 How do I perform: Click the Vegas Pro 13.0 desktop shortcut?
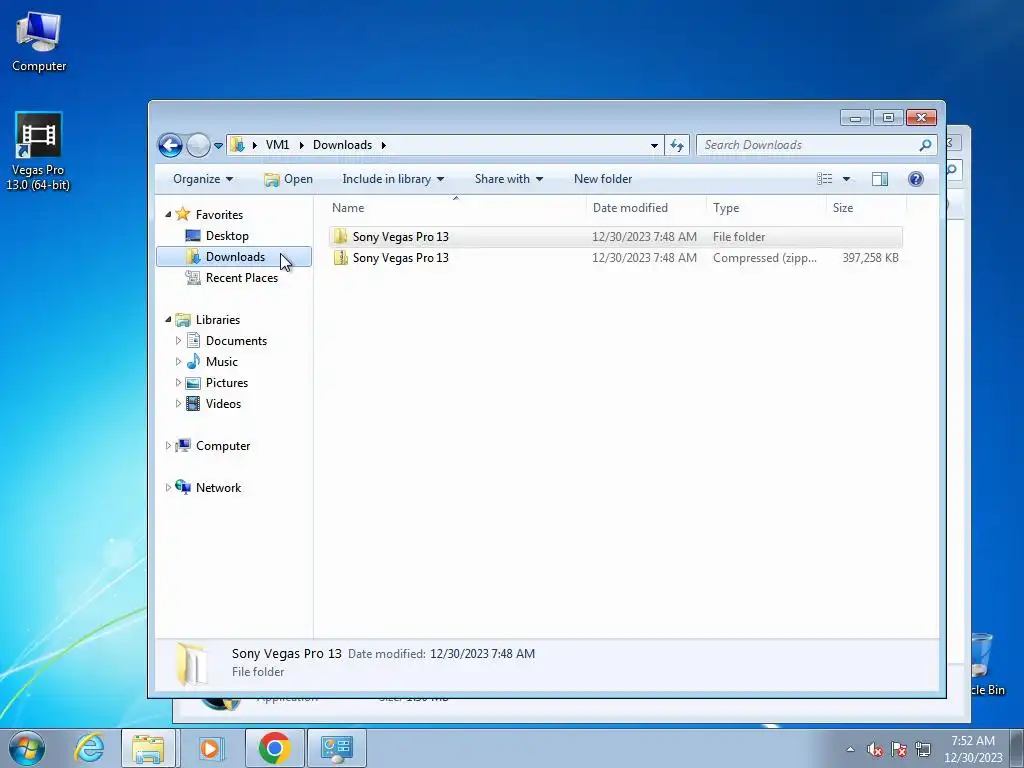tap(38, 152)
